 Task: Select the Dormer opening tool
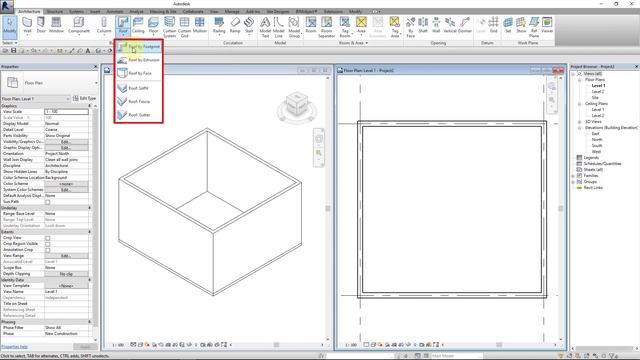[x=465, y=25]
